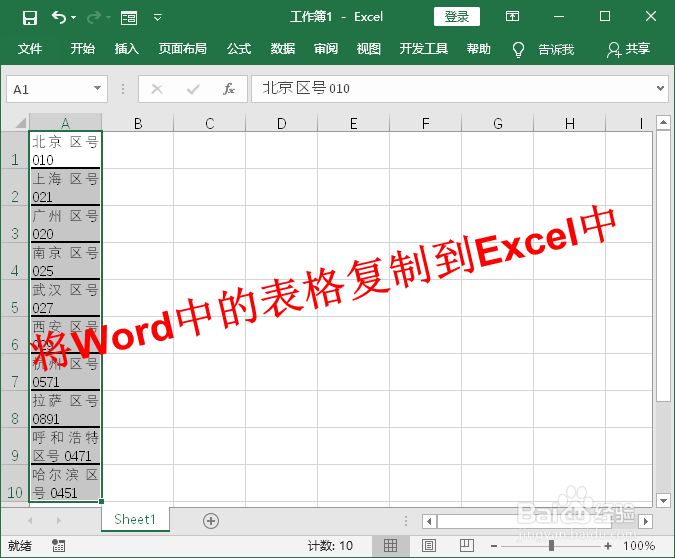Select cell containing 武汉 区号 027
The width and height of the screenshot is (675, 558).
[65, 298]
